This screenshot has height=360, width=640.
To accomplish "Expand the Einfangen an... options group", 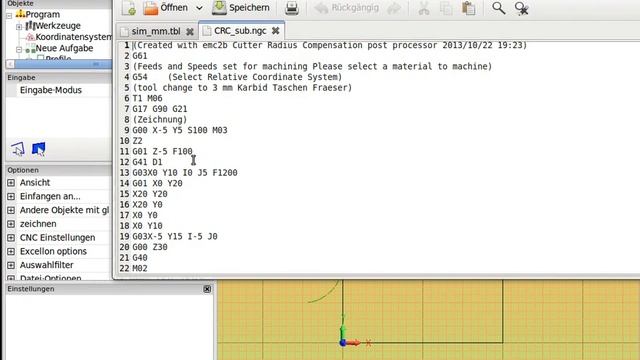I will [11, 196].
